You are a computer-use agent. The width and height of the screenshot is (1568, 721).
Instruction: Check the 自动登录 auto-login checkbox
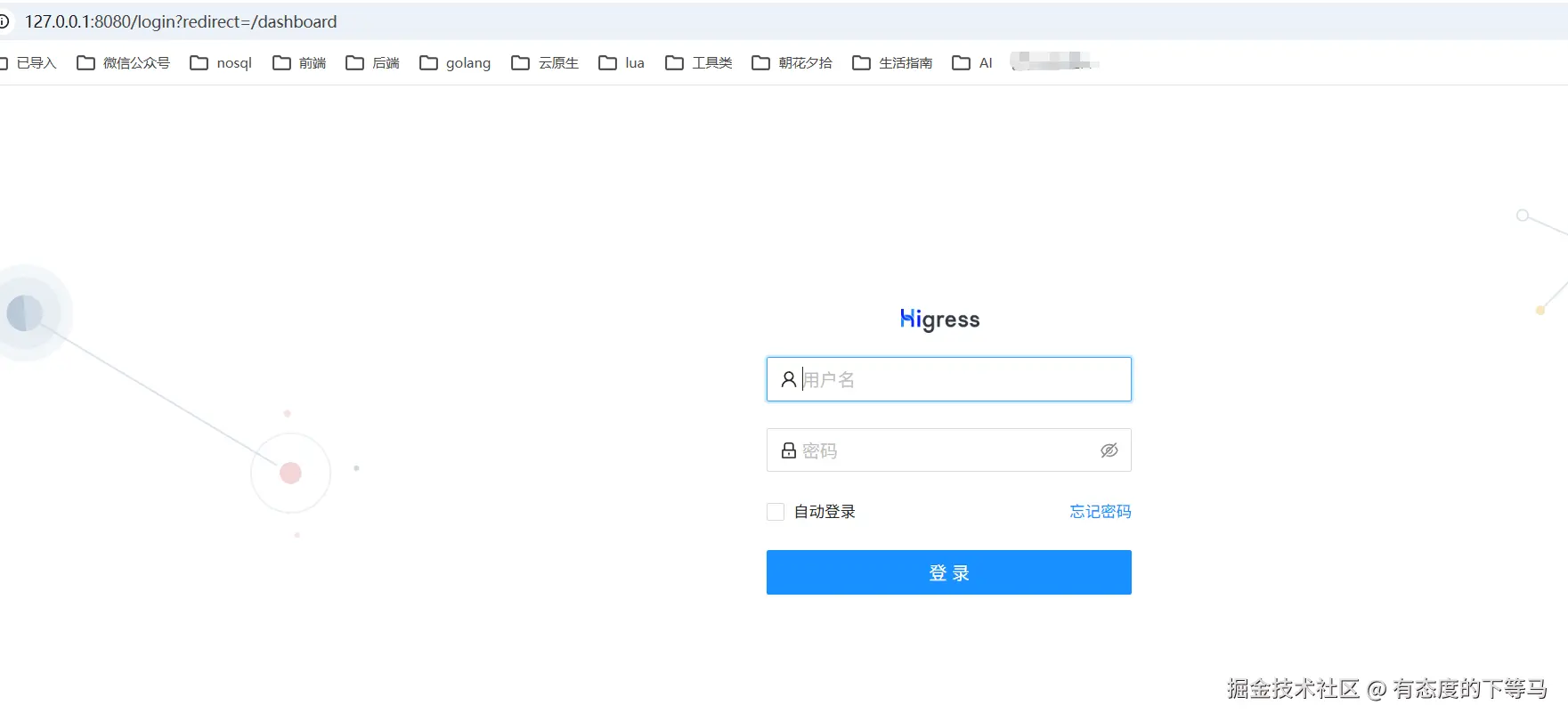(x=776, y=512)
